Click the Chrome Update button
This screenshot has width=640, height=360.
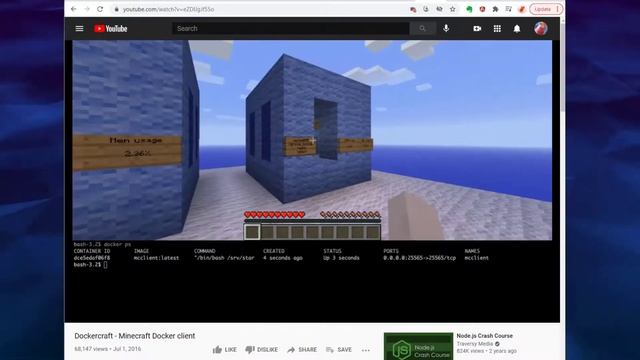click(546, 9)
